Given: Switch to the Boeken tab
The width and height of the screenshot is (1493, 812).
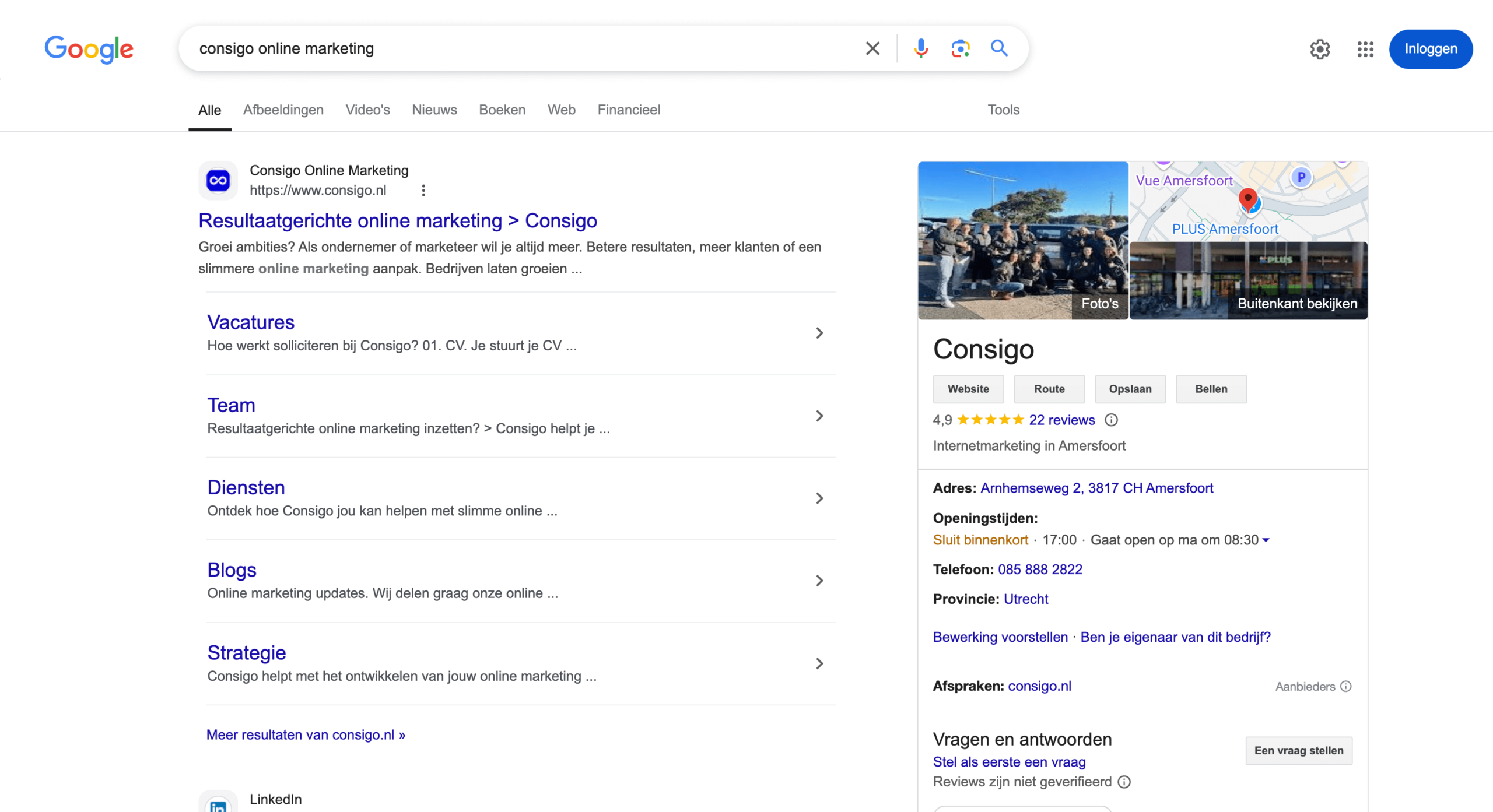Looking at the screenshot, I should 502,110.
